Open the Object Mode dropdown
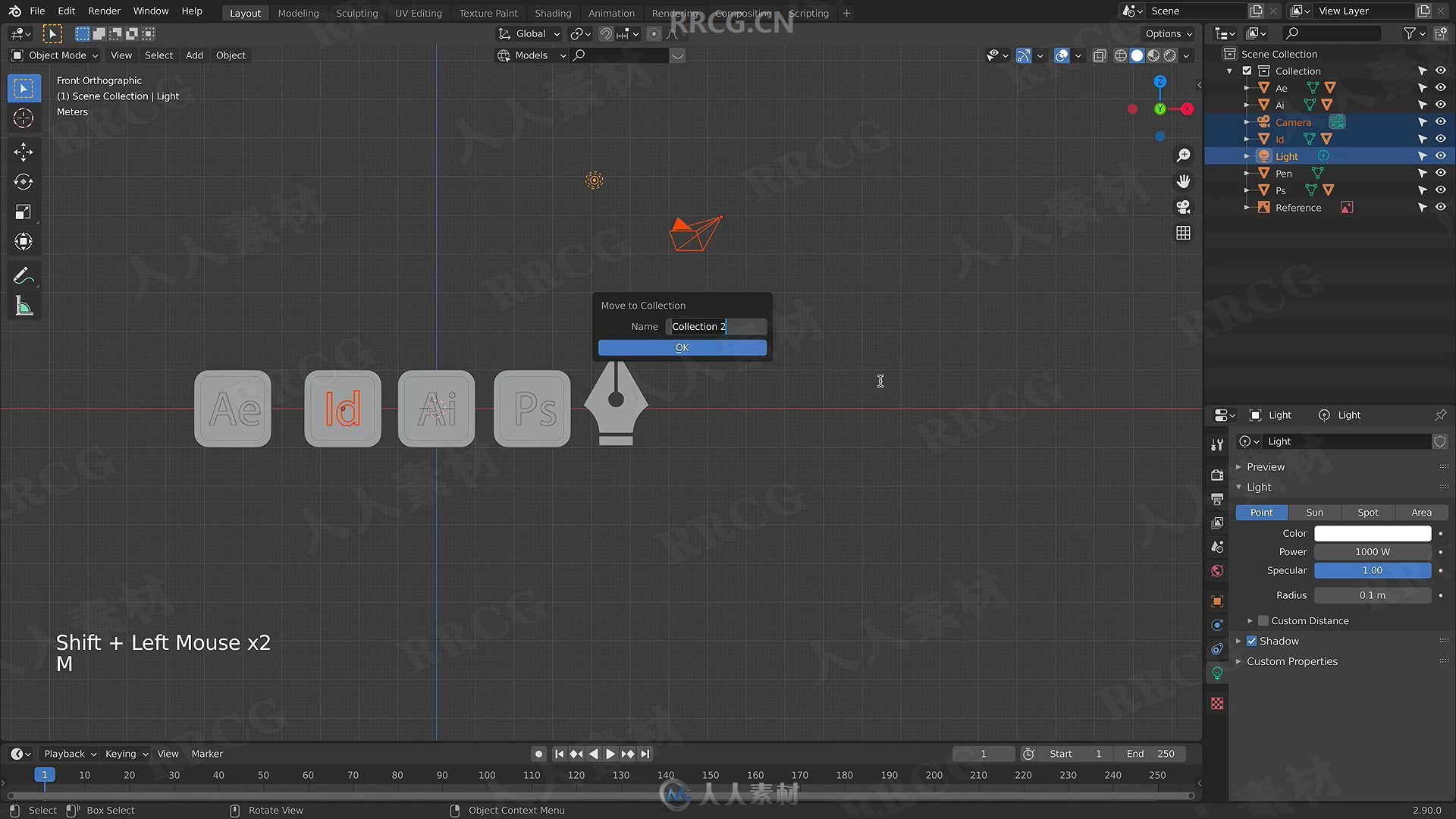This screenshot has height=819, width=1456. point(55,55)
